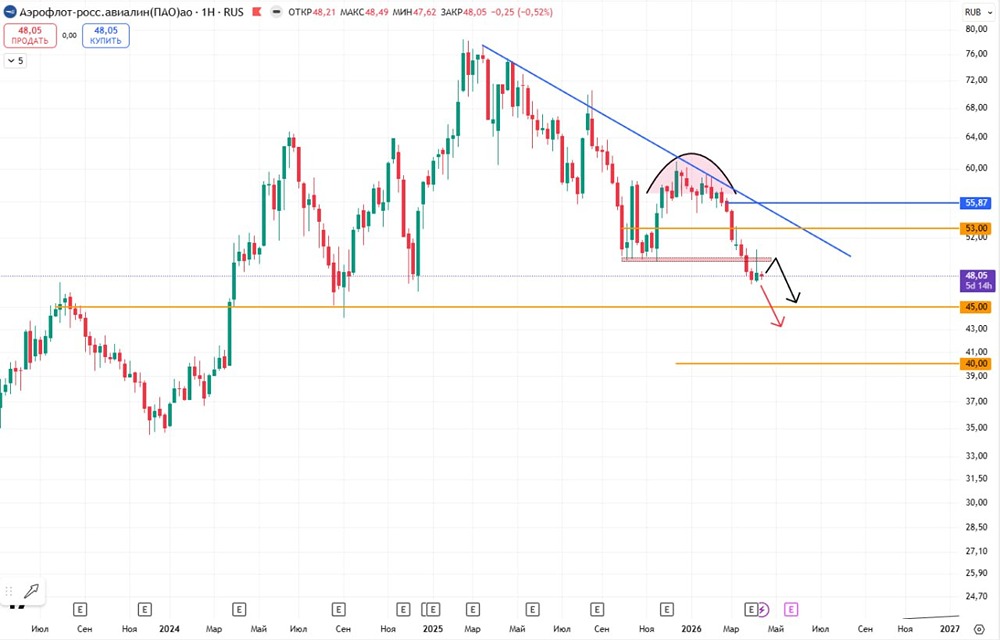The image size is (1000, 640).
Task: Click the spread value 0,00 between buttons
Action: coord(70,36)
